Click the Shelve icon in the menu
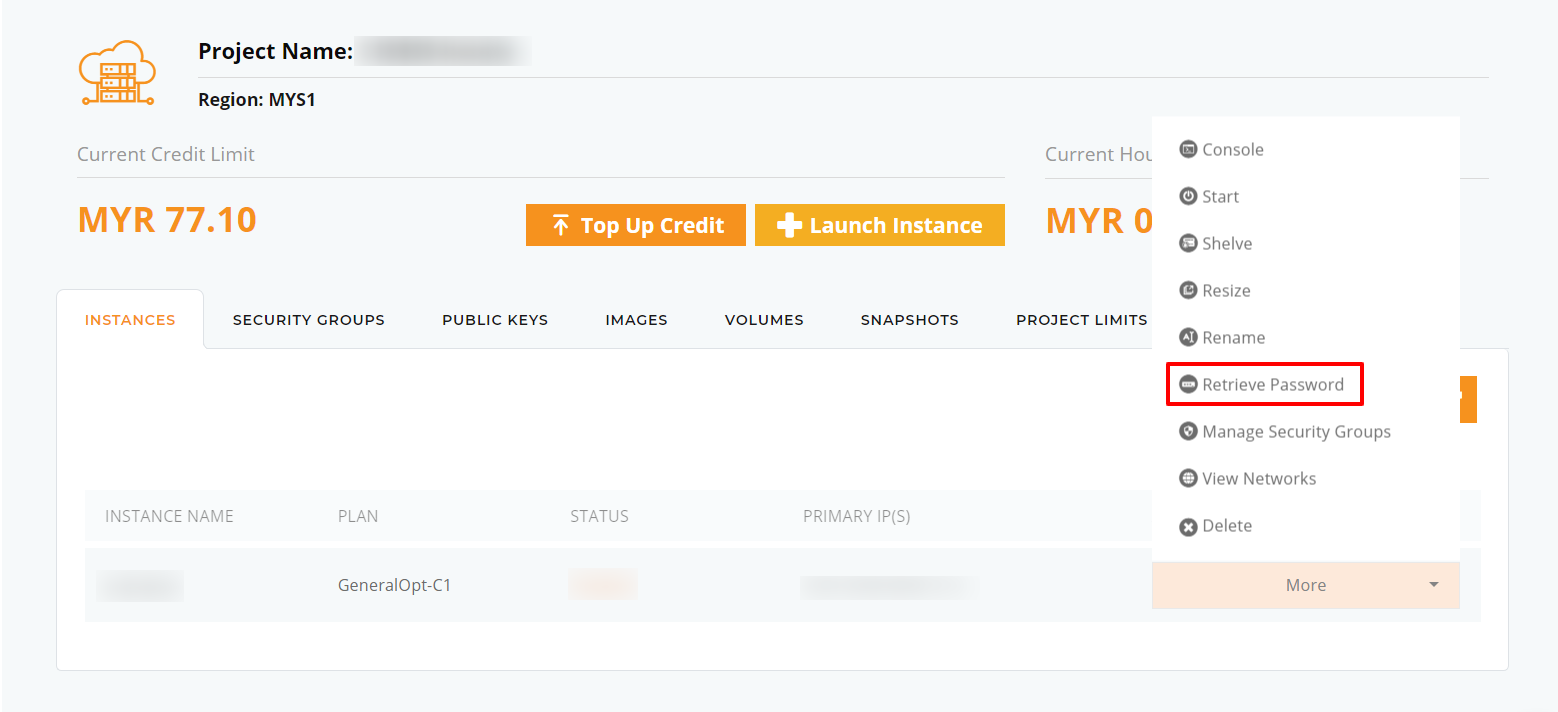The height and width of the screenshot is (712, 1558). coord(1188,244)
